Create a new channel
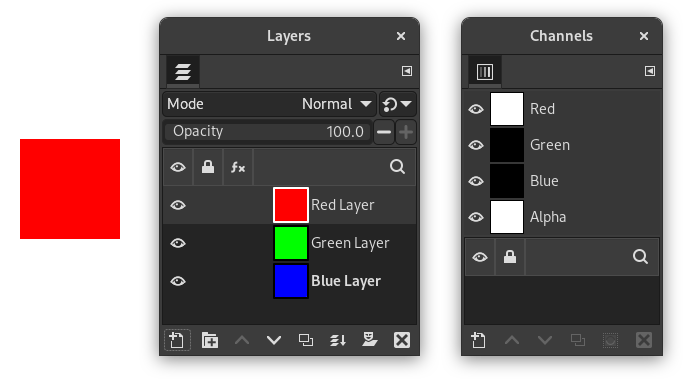This screenshot has height=379, width=683. tap(478, 340)
